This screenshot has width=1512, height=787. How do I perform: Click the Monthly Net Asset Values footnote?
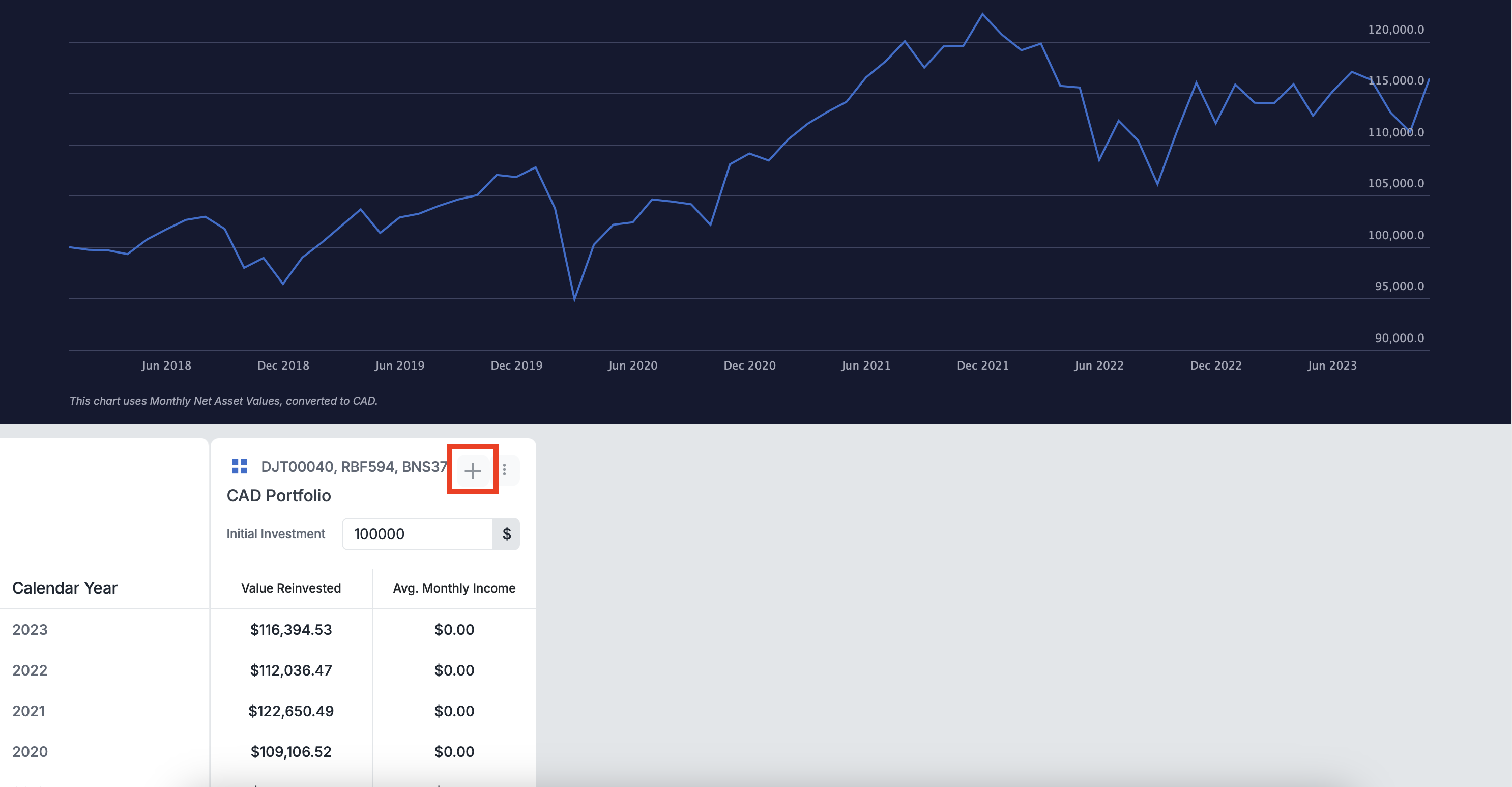click(223, 401)
